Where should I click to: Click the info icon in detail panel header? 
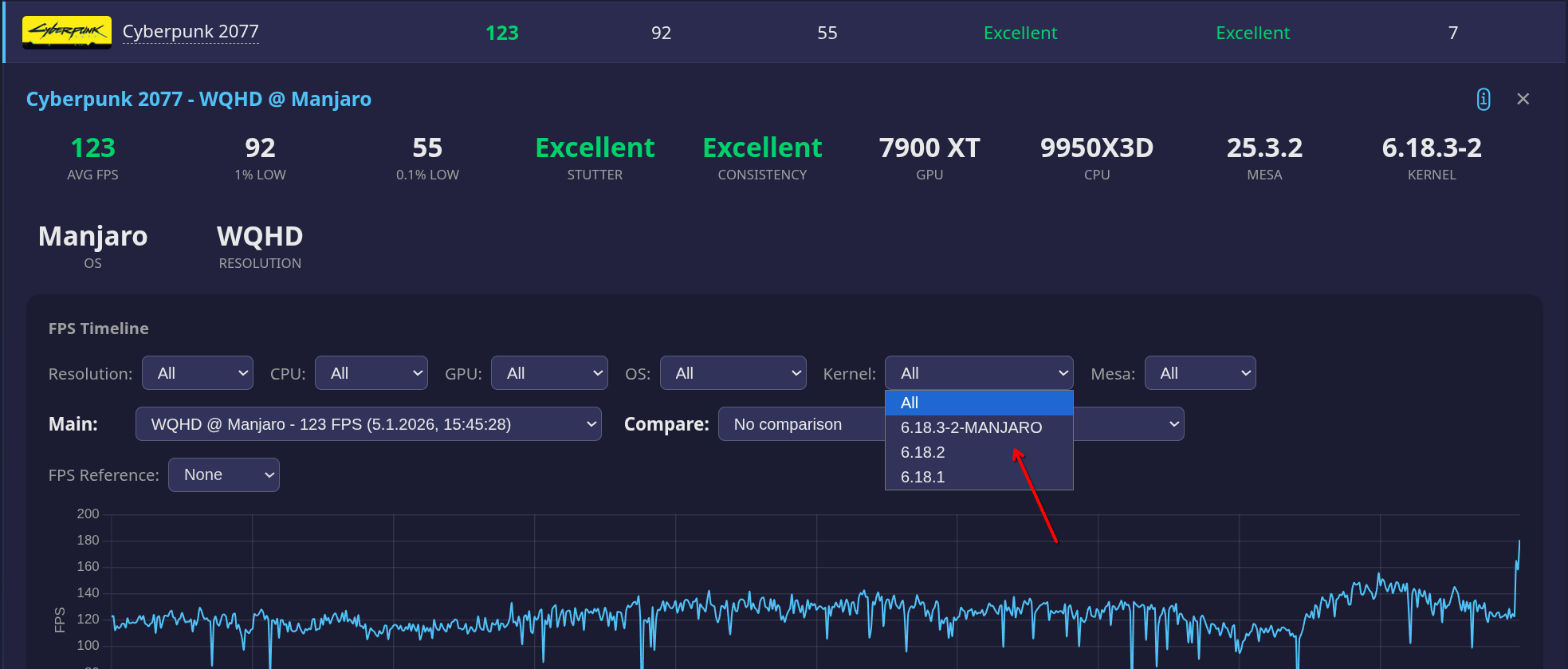coord(1483,99)
